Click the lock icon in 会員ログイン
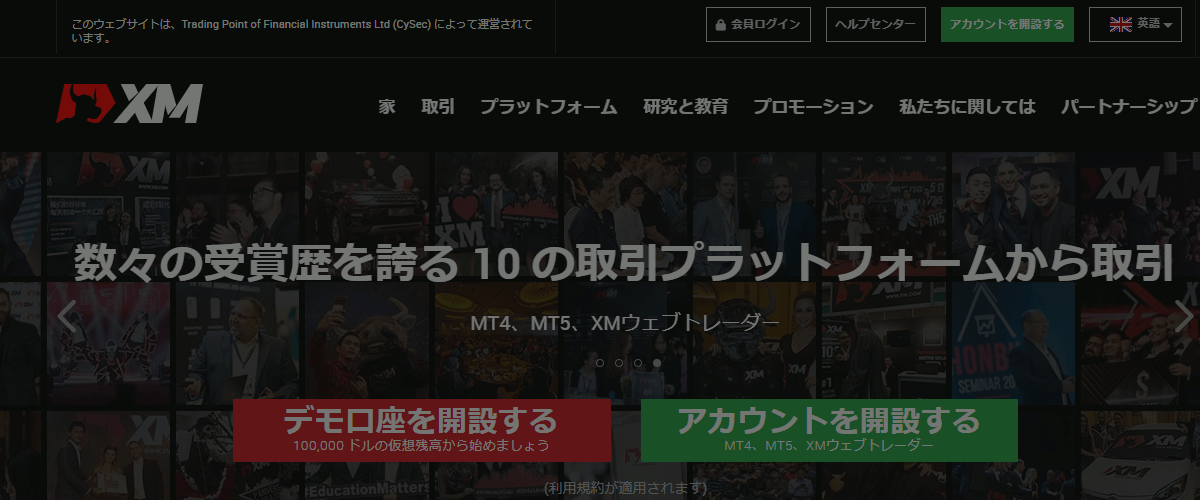Image resolution: width=1200 pixels, height=500 pixels. [x=720, y=25]
